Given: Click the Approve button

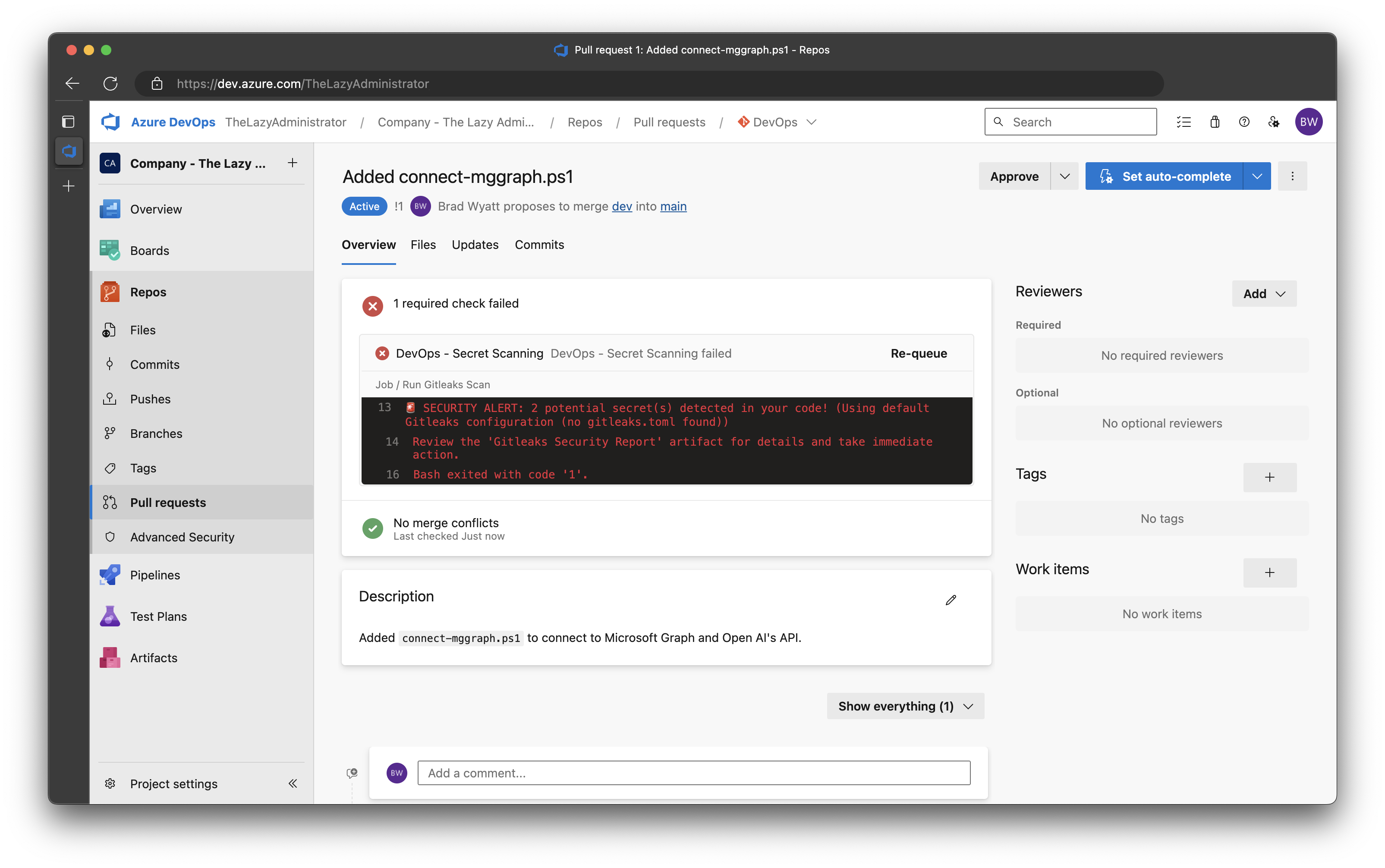Looking at the screenshot, I should pos(1014,176).
